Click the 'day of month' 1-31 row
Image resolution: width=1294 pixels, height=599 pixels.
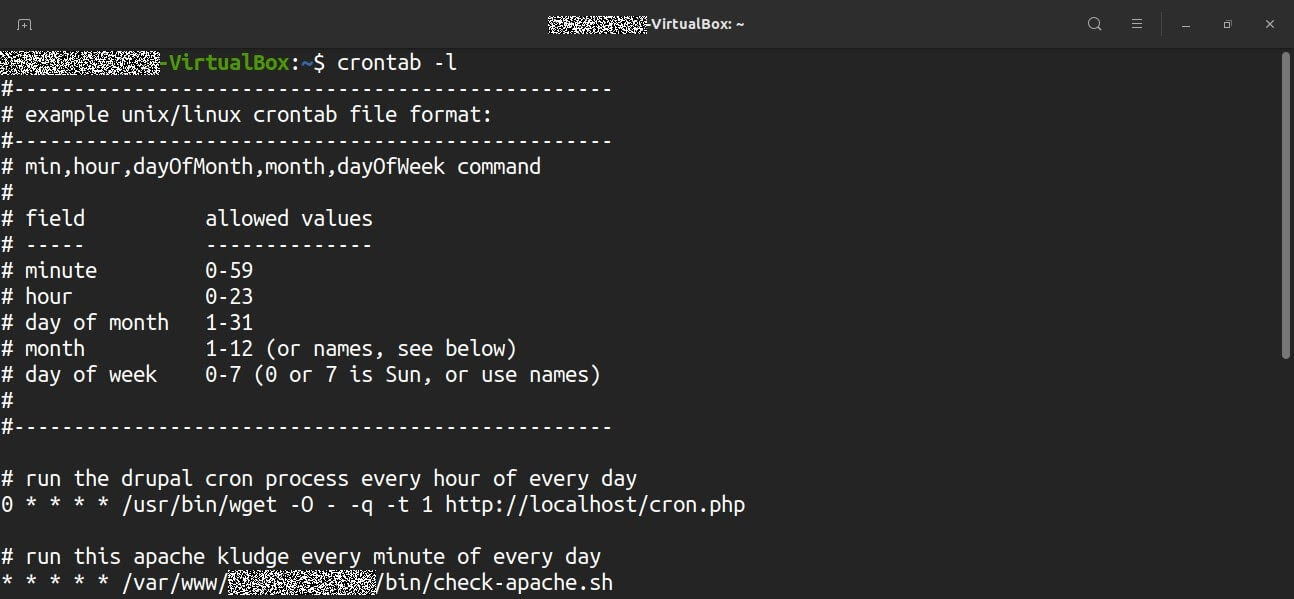pos(128,323)
